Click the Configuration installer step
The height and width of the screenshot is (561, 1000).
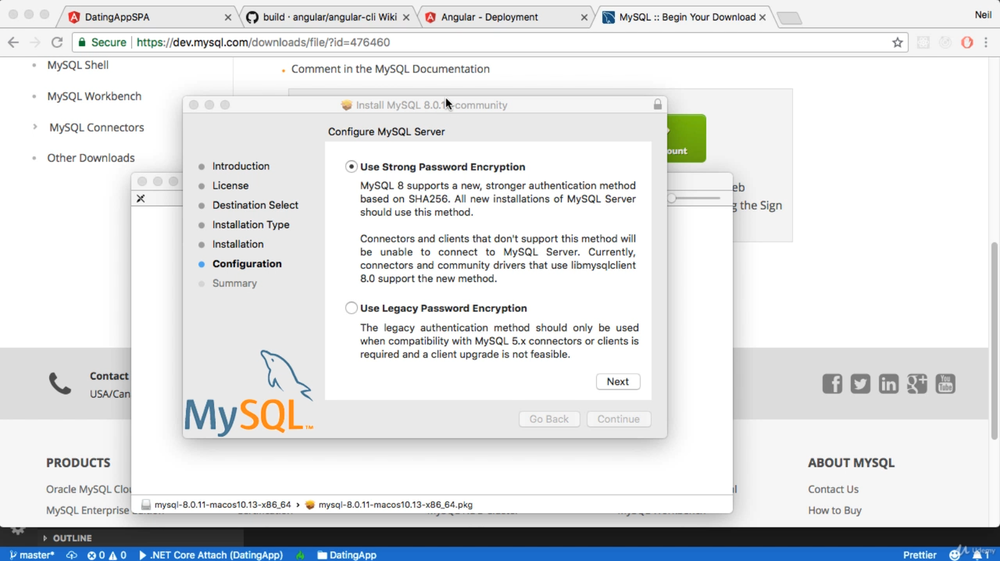pyautogui.click(x=247, y=264)
